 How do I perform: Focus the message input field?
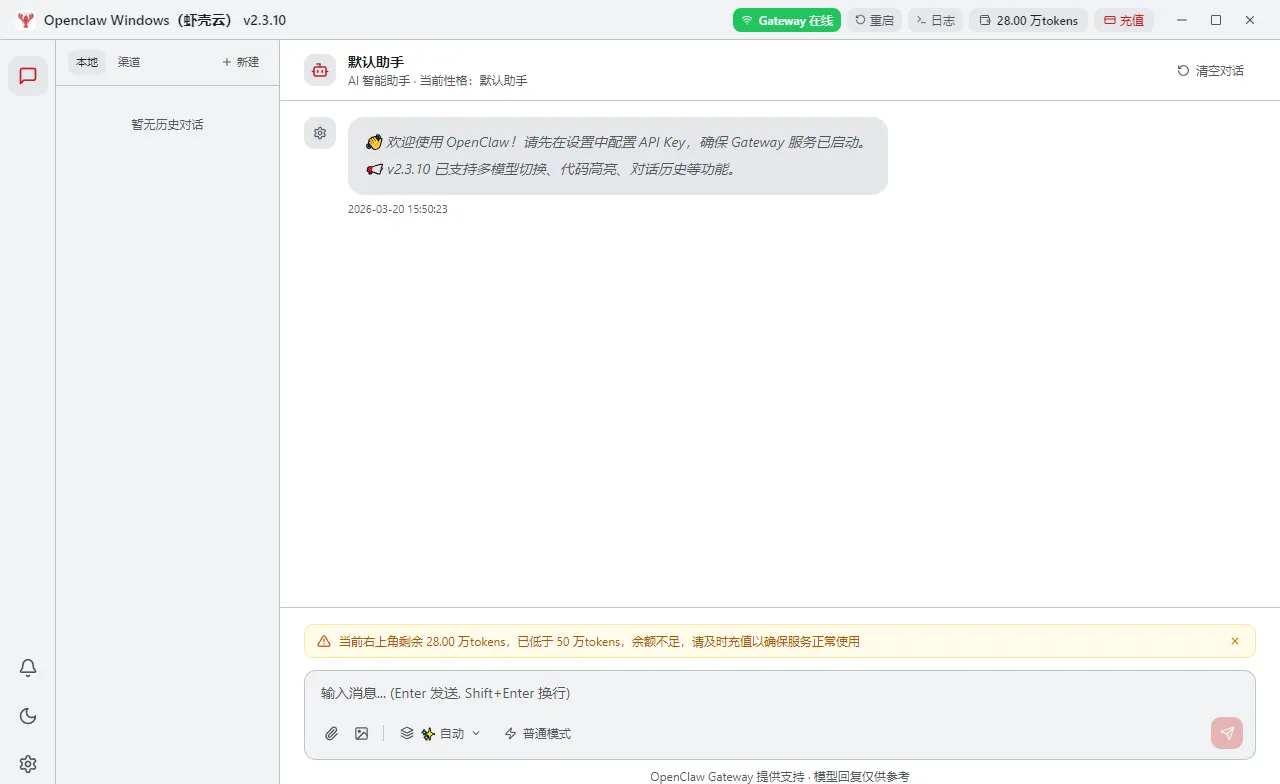point(780,693)
